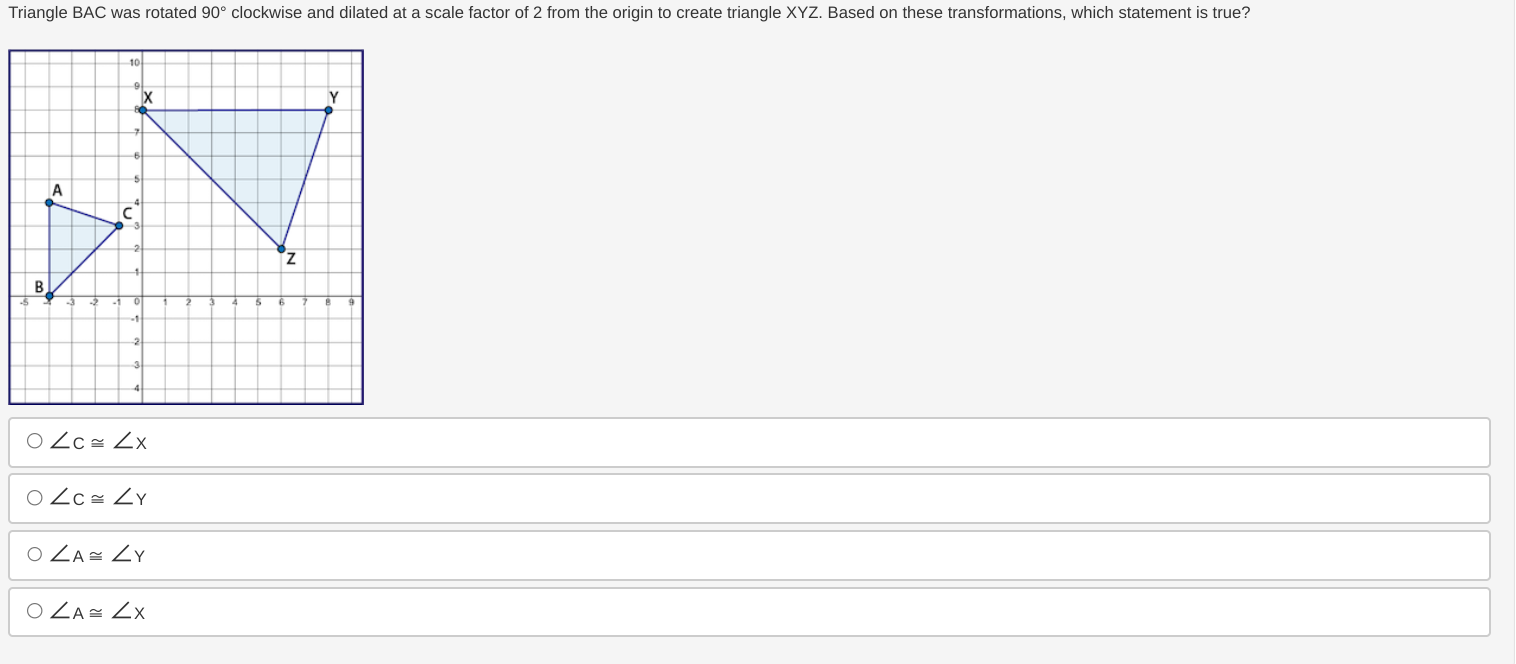Click vertex Y of triangle XYZ
The width and height of the screenshot is (1516, 664).
pyautogui.click(x=329, y=109)
